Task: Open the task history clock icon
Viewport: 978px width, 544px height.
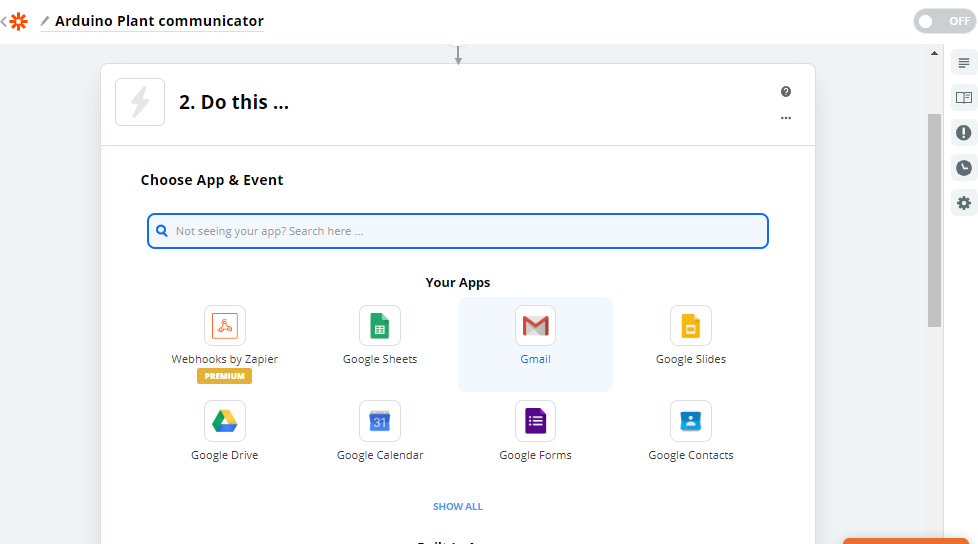Action: pos(963,168)
